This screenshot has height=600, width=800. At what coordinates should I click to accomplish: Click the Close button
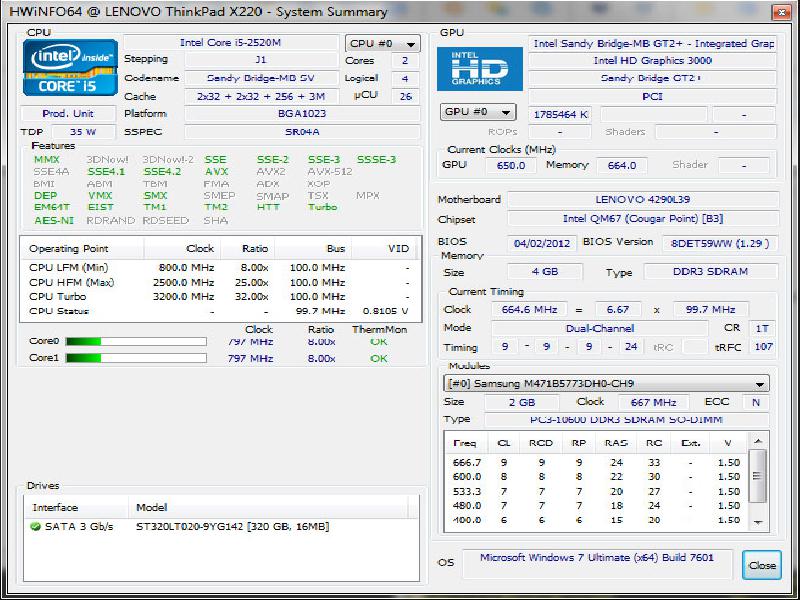[762, 565]
